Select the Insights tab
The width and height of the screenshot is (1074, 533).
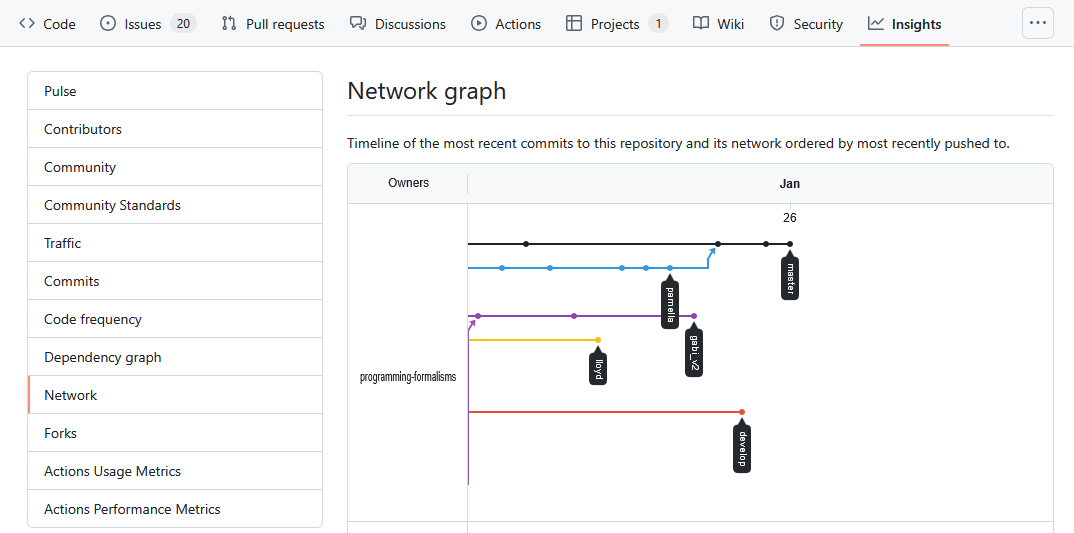(x=904, y=24)
